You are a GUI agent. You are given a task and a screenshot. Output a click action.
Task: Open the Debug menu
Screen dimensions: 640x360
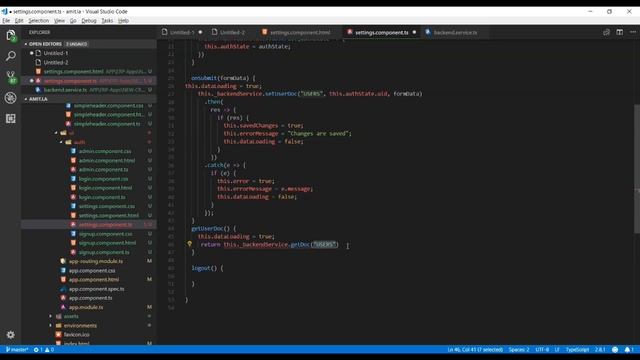[x=89, y=20]
